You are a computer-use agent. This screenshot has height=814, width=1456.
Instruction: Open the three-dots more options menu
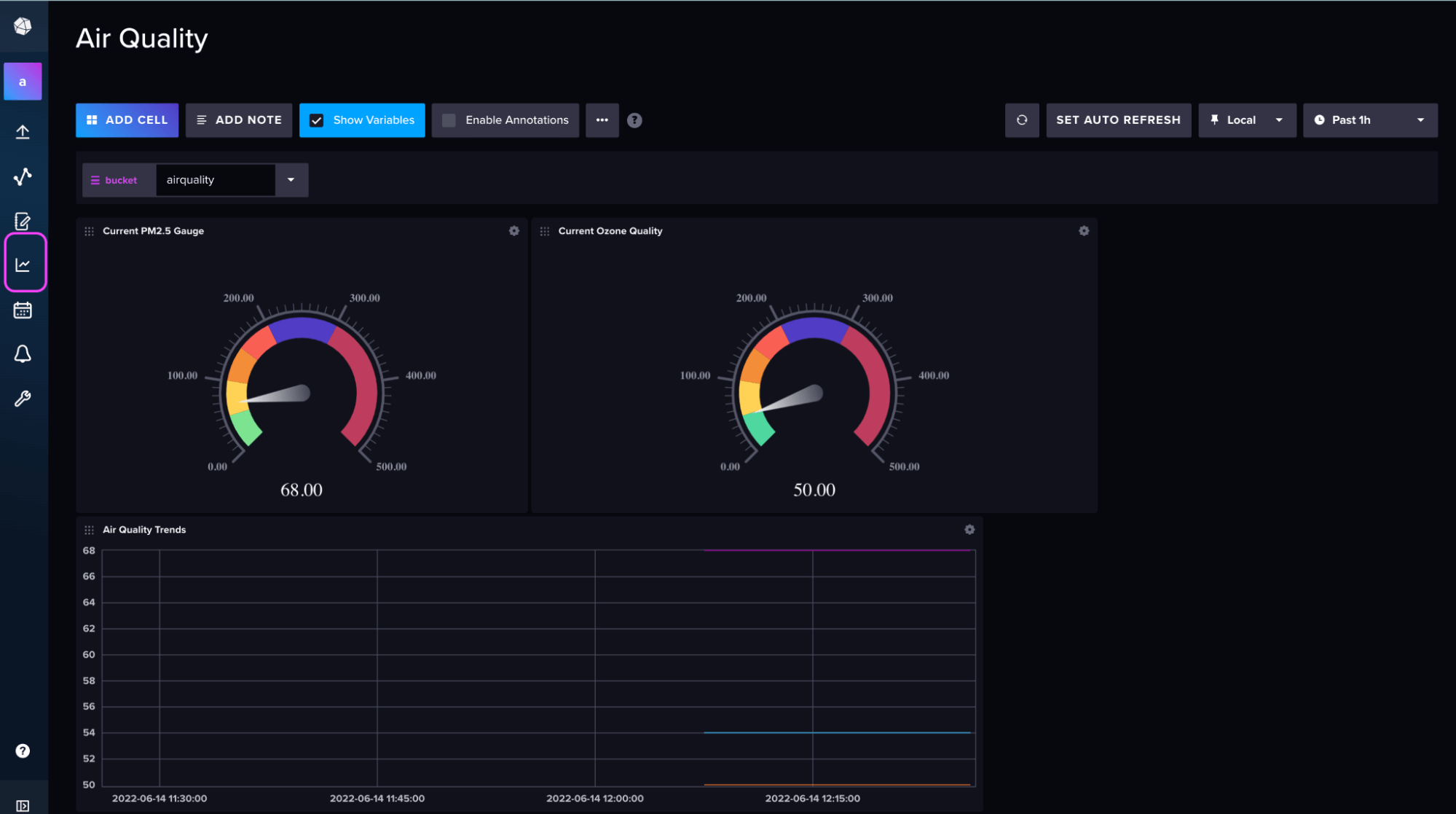pos(602,120)
